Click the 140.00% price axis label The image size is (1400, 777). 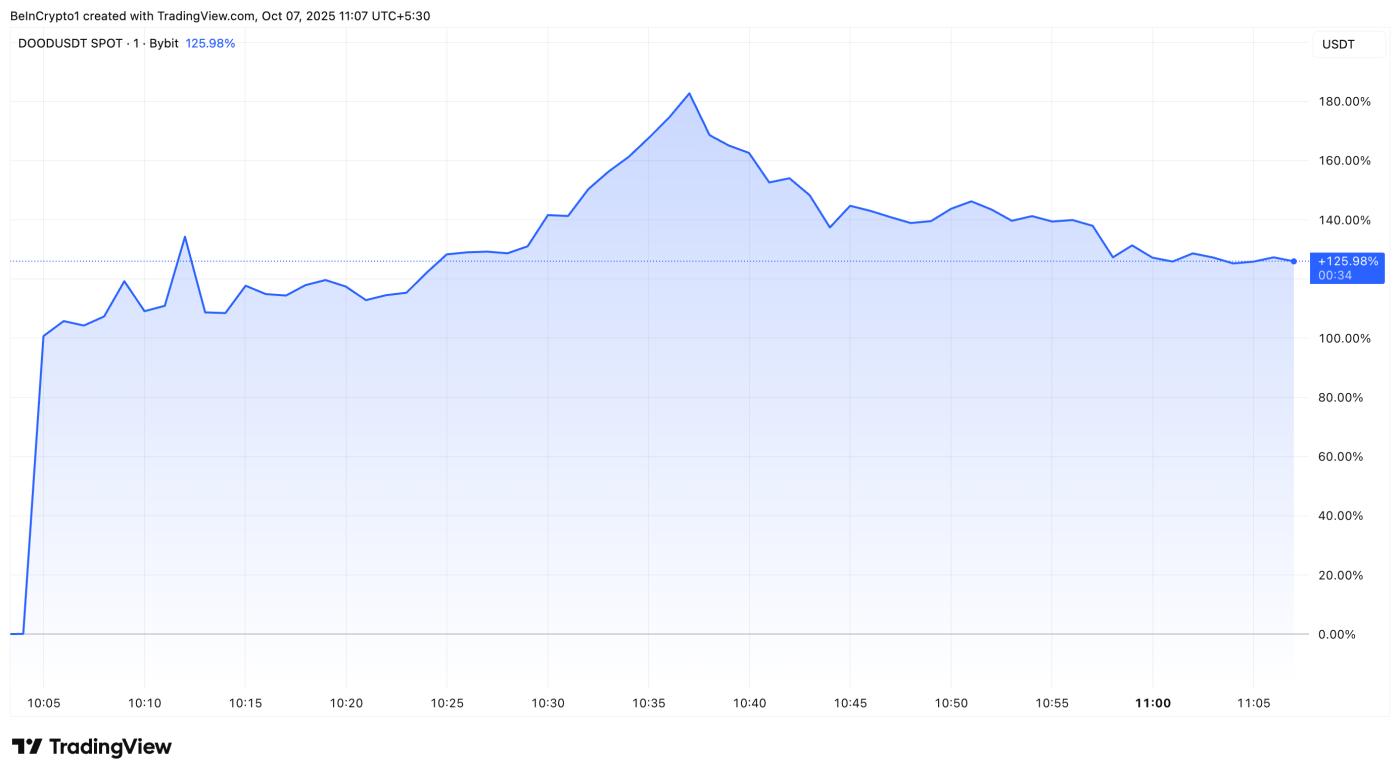coord(1346,220)
